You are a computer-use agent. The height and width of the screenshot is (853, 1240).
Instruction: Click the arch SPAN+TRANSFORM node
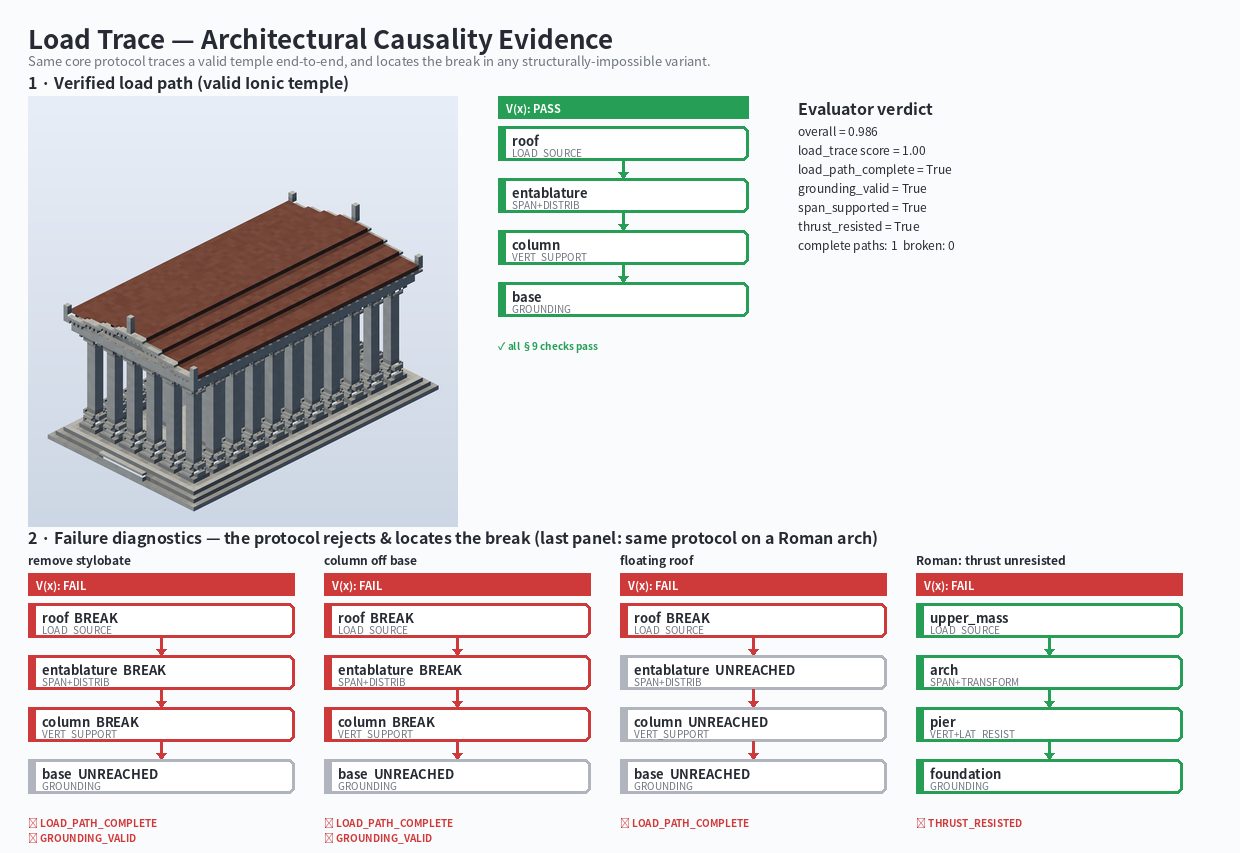(1049, 673)
